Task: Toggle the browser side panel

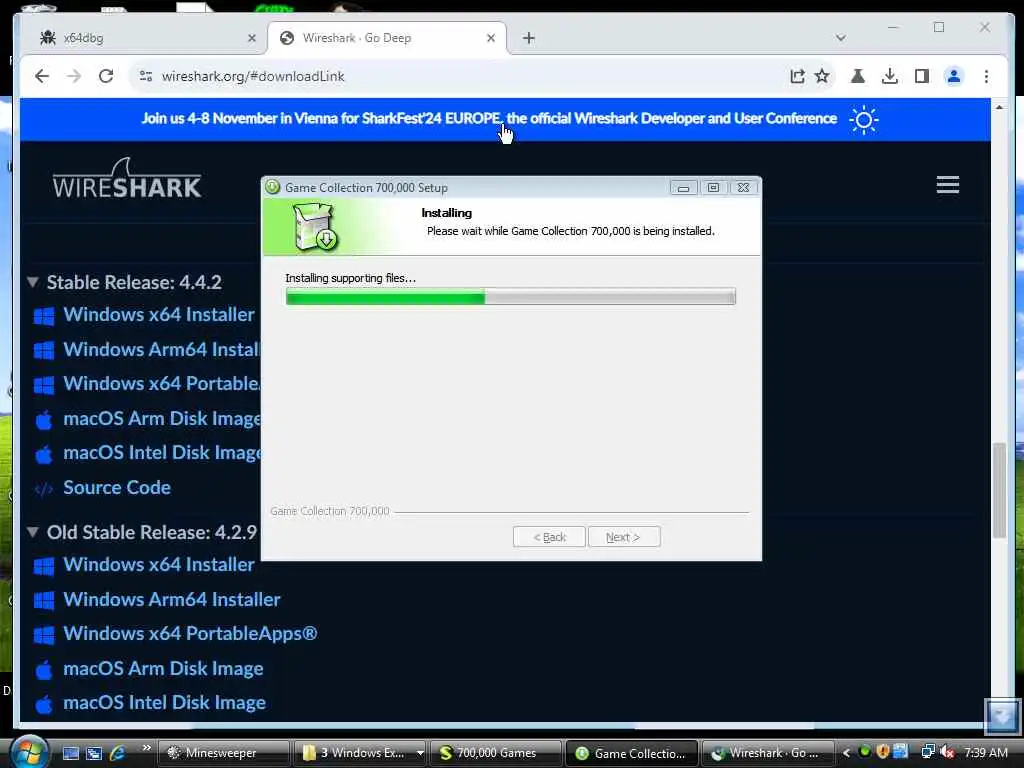Action: 921,76
